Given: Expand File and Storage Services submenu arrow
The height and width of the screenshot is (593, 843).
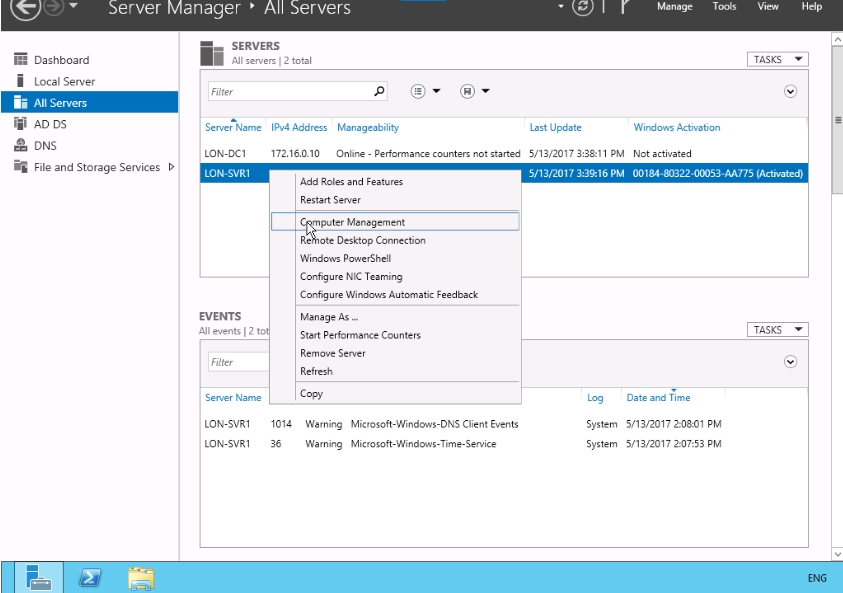Looking at the screenshot, I should [x=172, y=167].
